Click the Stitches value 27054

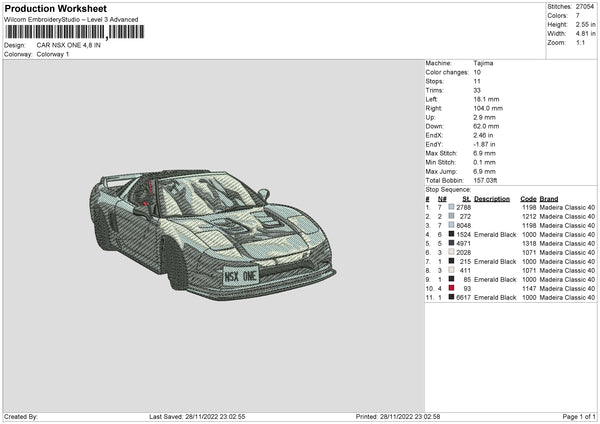(584, 9)
